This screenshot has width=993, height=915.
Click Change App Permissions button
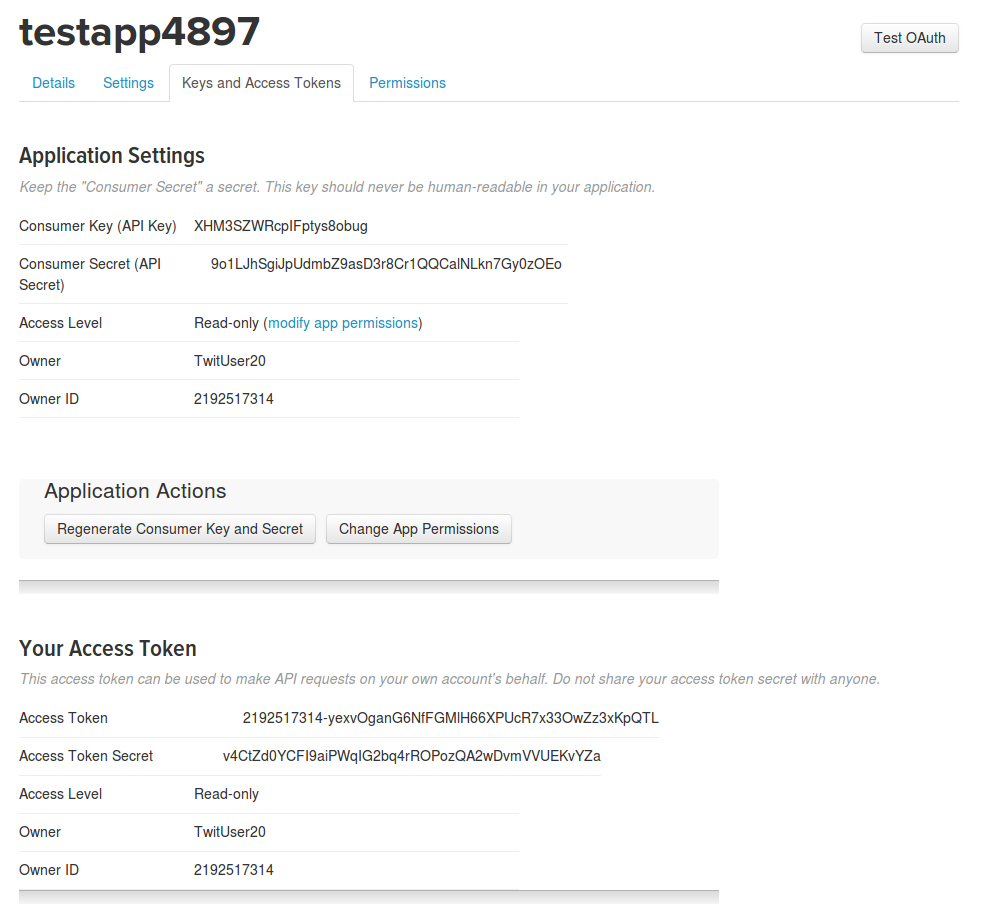point(419,529)
